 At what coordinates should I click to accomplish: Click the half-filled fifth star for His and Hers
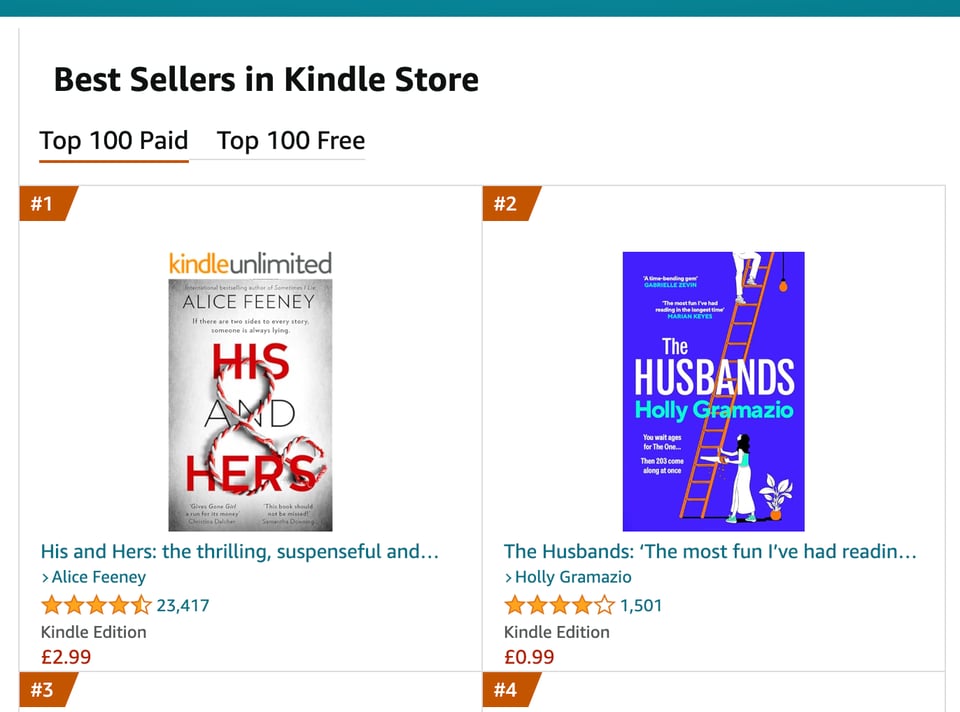click(x=143, y=605)
